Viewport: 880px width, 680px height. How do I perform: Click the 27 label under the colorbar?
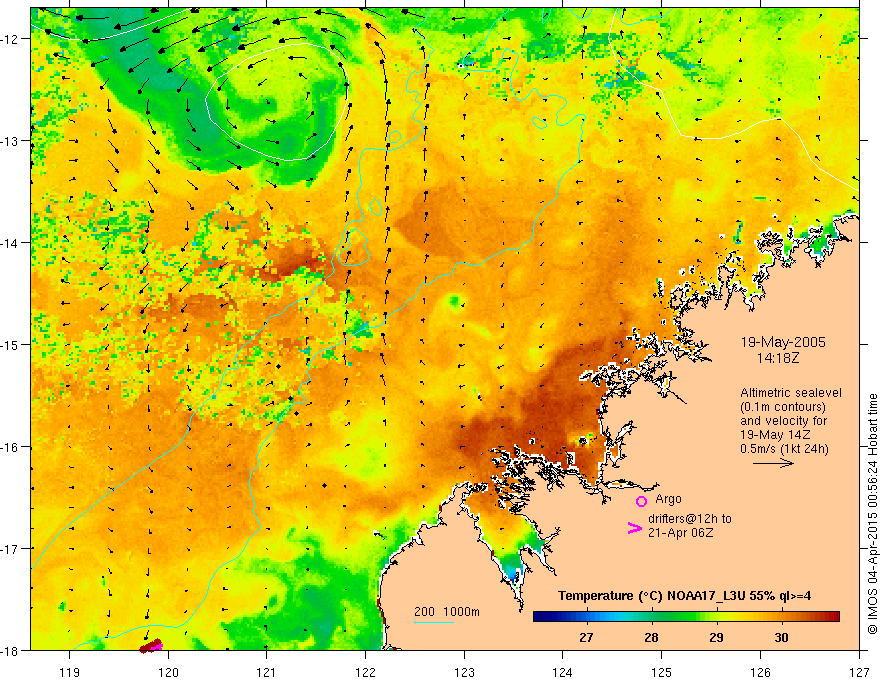click(x=586, y=637)
